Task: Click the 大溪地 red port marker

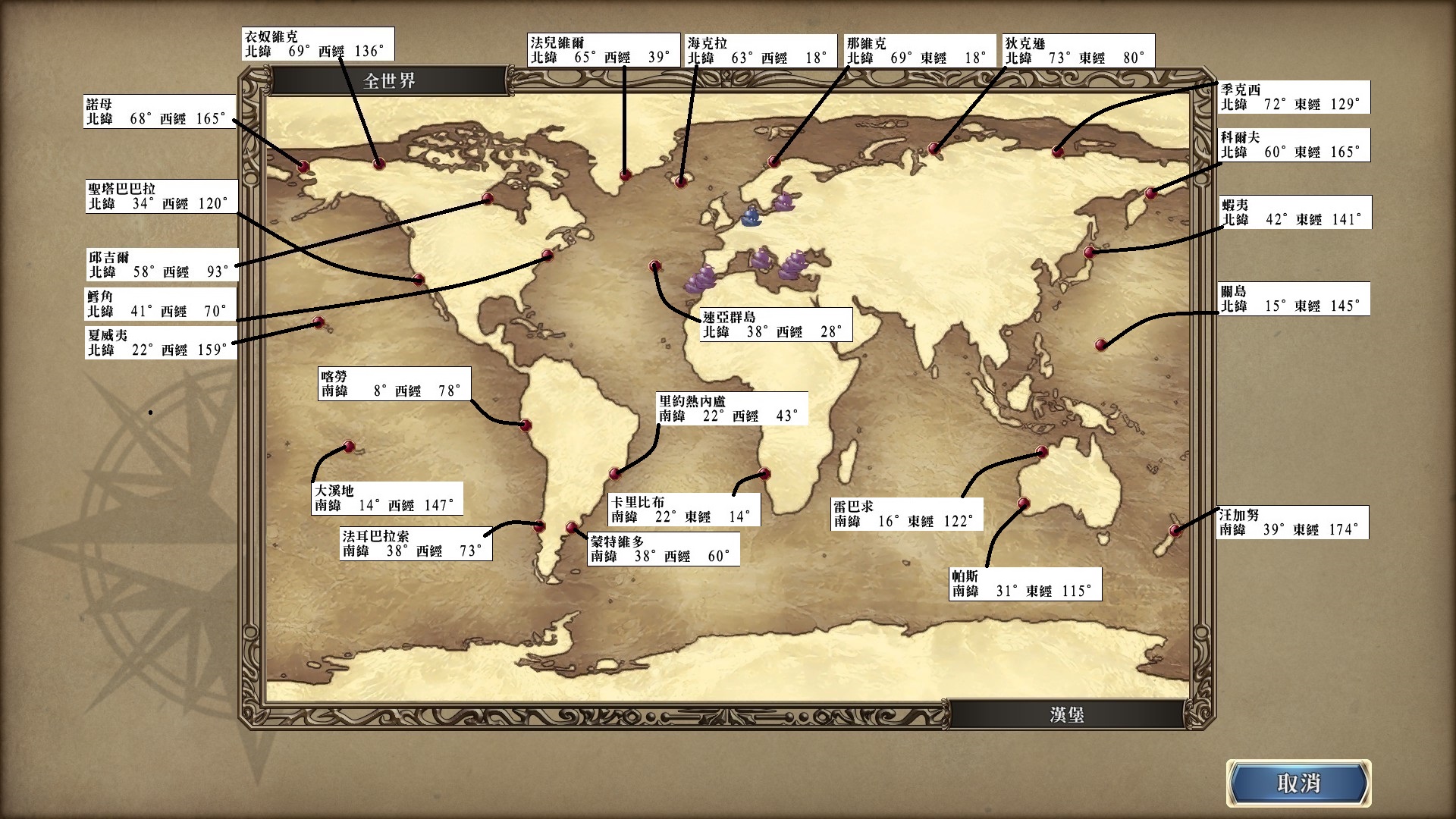Action: 349,446
